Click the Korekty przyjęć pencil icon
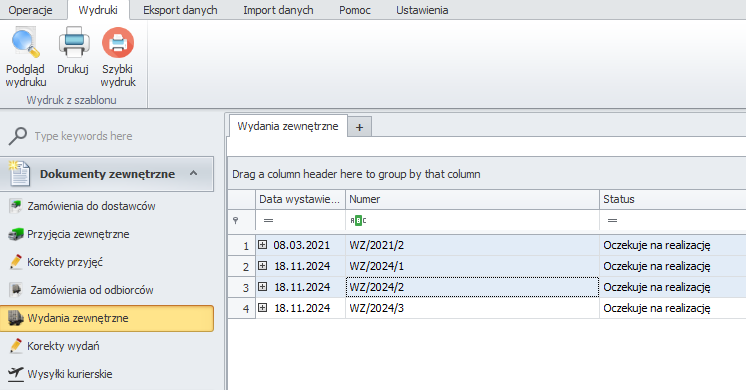The height and width of the screenshot is (390, 746). tap(16, 262)
